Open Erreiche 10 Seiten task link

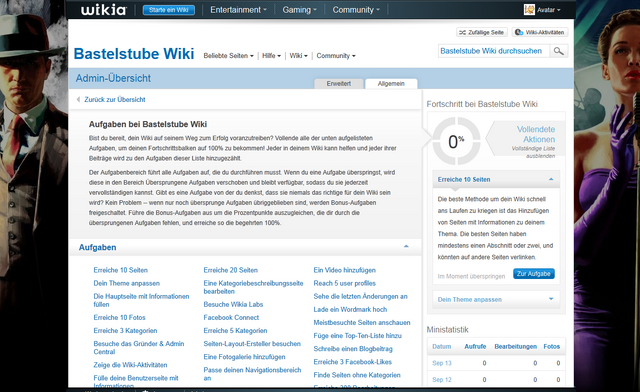click(x=120, y=270)
